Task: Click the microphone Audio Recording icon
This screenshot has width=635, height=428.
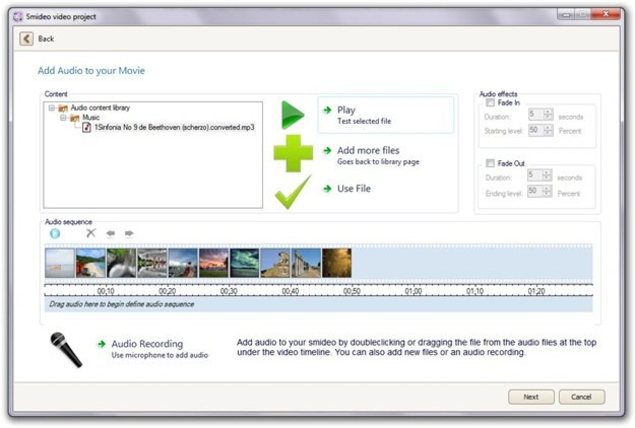Action: (66, 349)
